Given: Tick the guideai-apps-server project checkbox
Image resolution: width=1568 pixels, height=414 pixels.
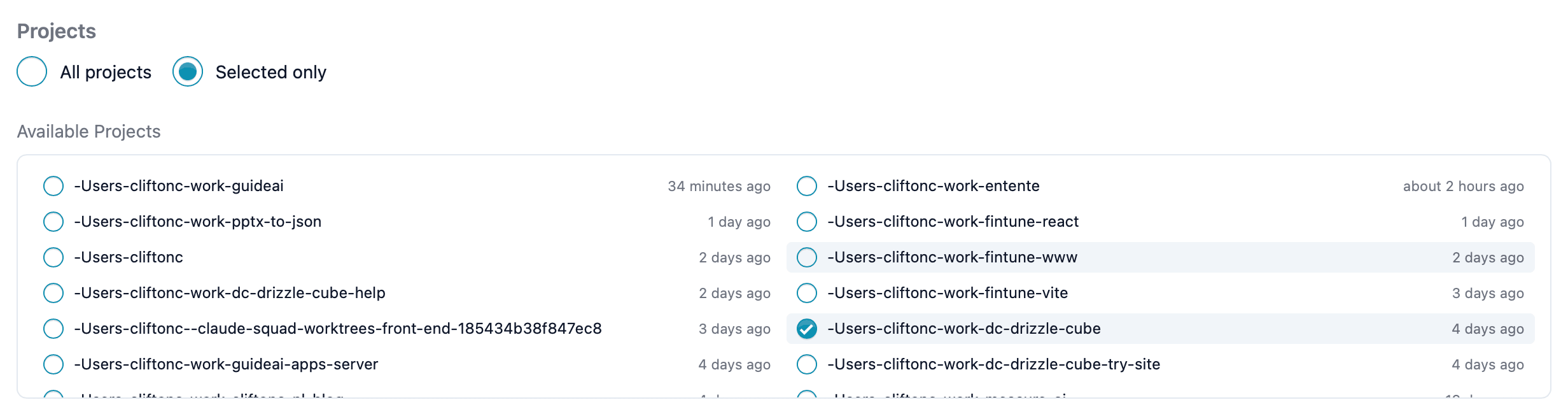Looking at the screenshot, I should 53,364.
